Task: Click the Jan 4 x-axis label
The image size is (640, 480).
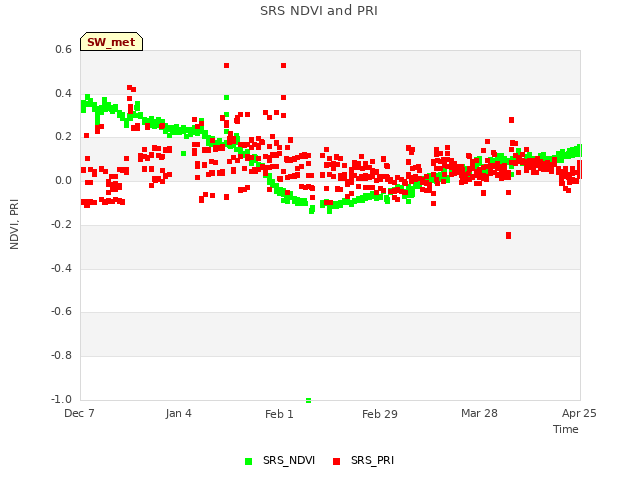Action: coord(179,413)
